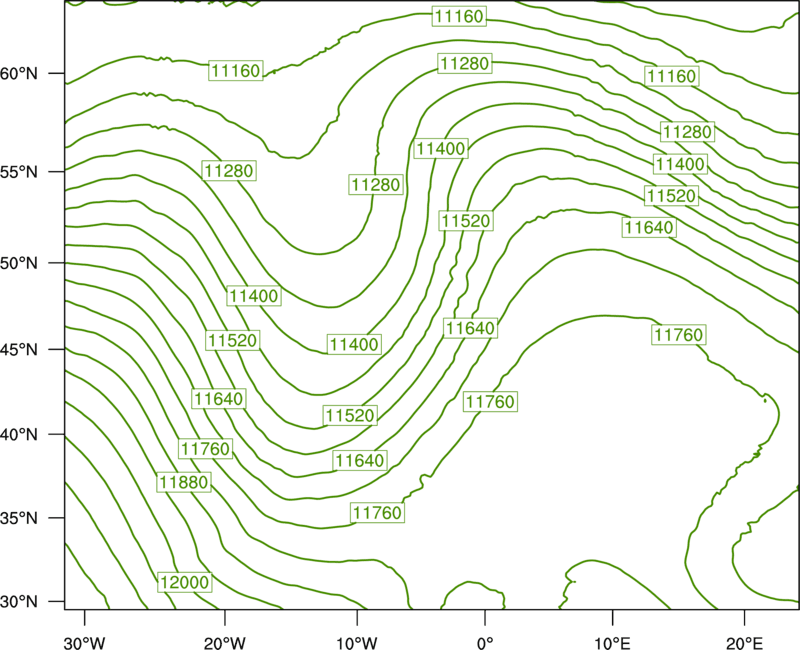Pick the leftmost 11400 contour label
Screen dimensions: 800x650
coord(254,296)
